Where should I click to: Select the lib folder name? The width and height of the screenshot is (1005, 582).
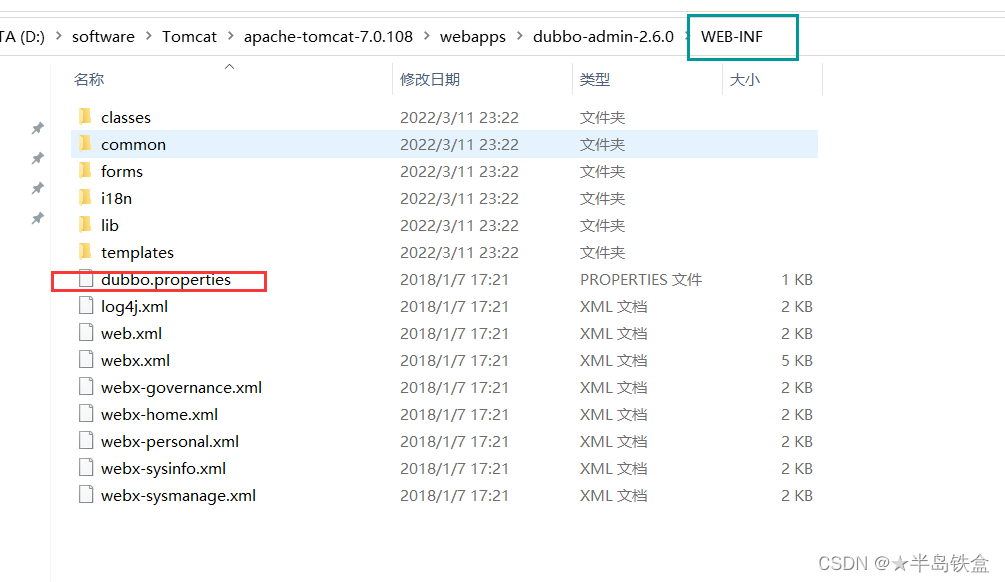tap(110, 225)
